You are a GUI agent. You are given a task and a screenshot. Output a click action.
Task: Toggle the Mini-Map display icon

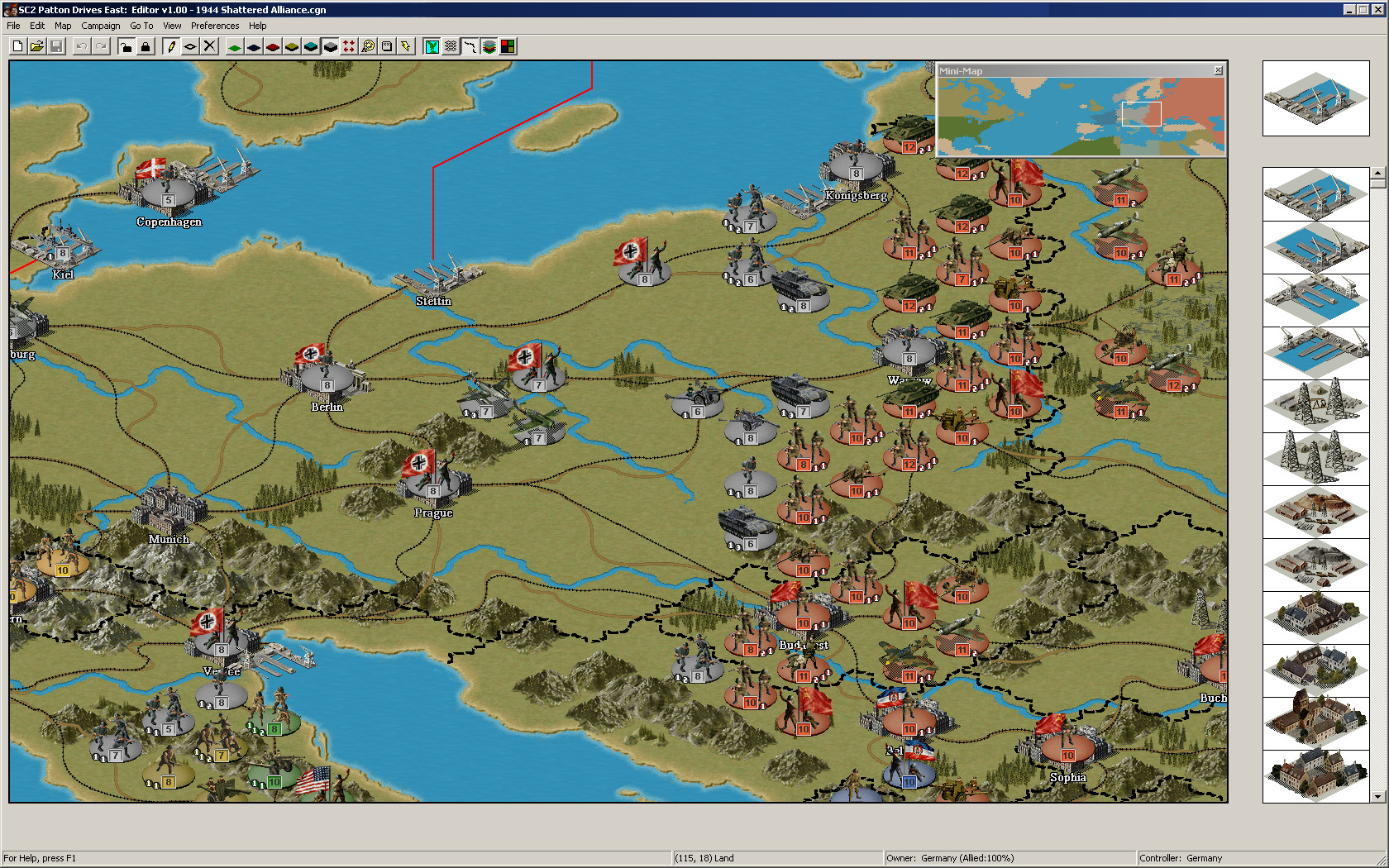(x=431, y=46)
